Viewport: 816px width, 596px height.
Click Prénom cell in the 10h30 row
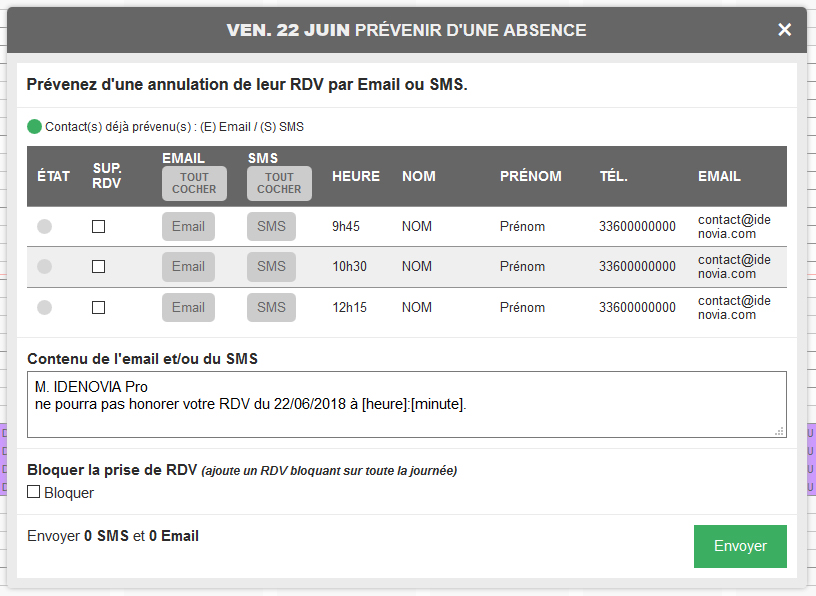coord(522,267)
